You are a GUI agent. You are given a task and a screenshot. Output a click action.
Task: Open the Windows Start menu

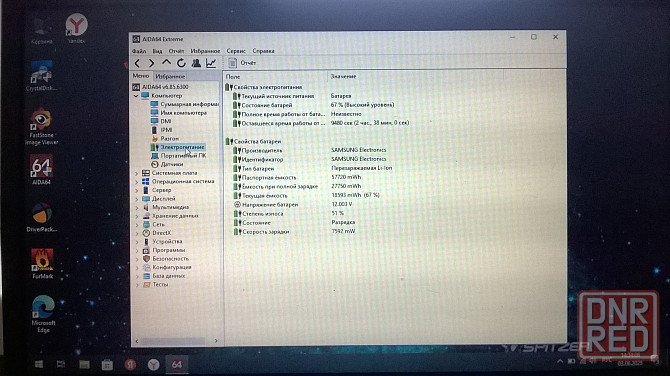tap(38, 364)
